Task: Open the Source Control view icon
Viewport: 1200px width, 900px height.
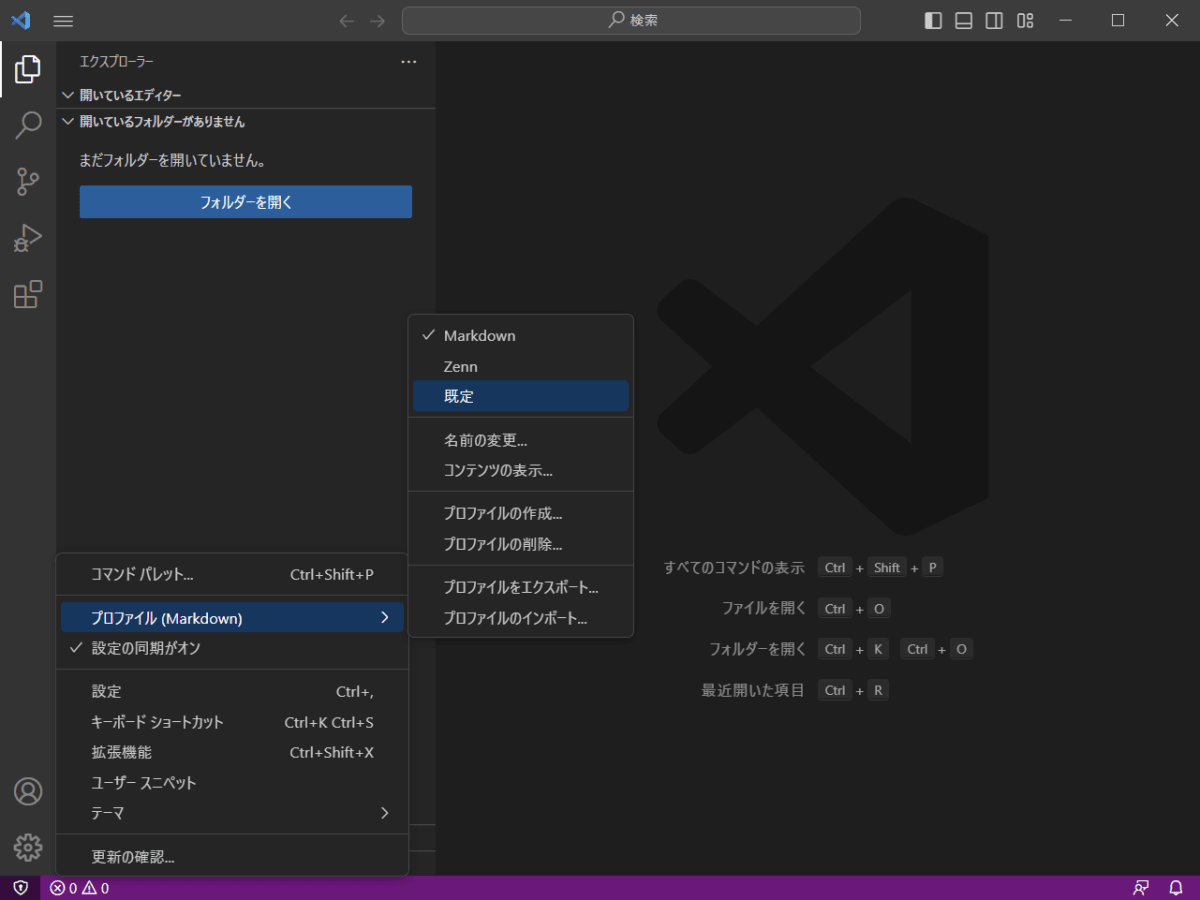Action: tap(28, 182)
